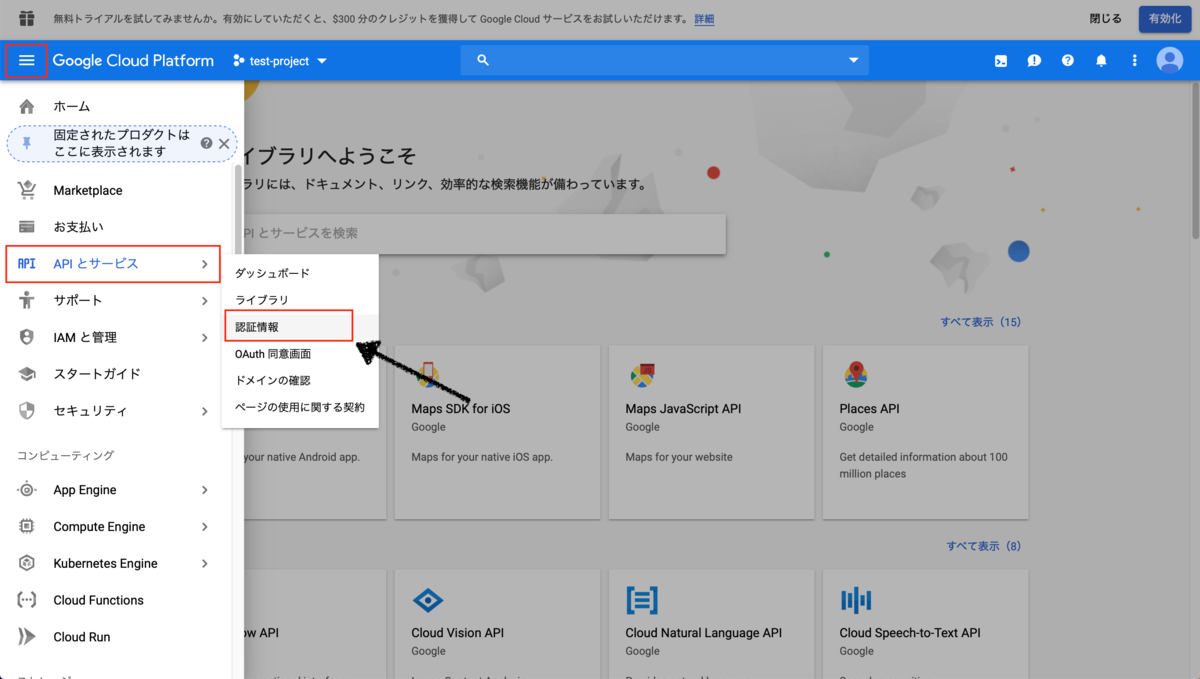Viewport: 1200px width, 679px height.
Task: Click the Google Cloud Platform logo text
Action: click(133, 61)
